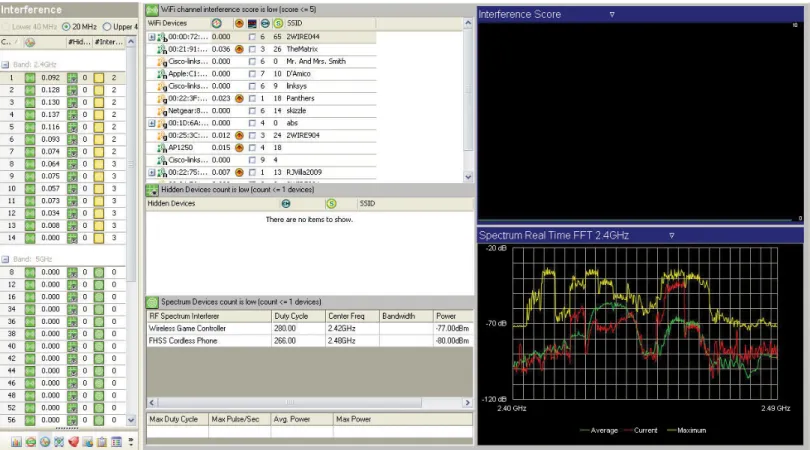The height and width of the screenshot is (450, 810).
Task: Click the red-green oval icon in bottom toolbar
Action: coord(30,442)
